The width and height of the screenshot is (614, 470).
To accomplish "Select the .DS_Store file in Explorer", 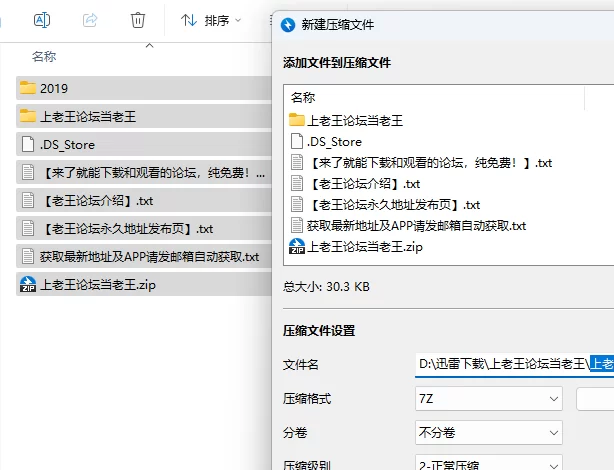I will point(144,145).
